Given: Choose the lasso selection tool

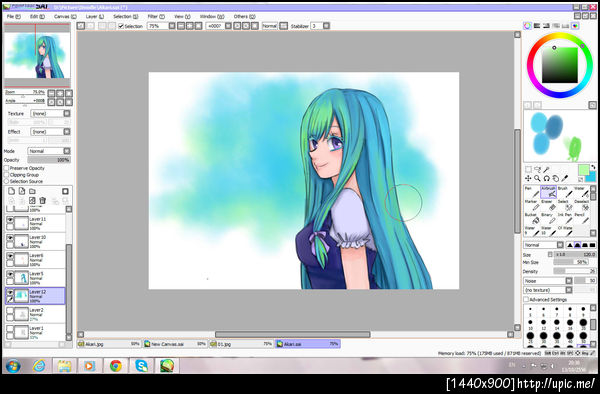Looking at the screenshot, I should click(538, 169).
